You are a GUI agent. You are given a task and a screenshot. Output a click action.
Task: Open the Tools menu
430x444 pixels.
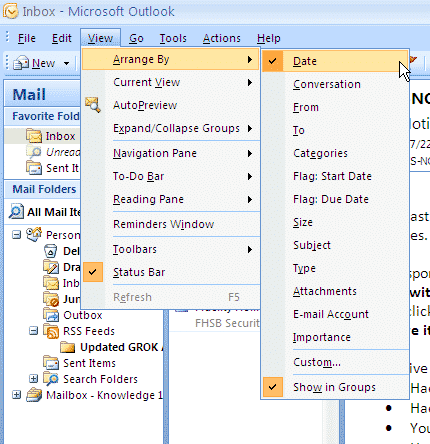173,38
